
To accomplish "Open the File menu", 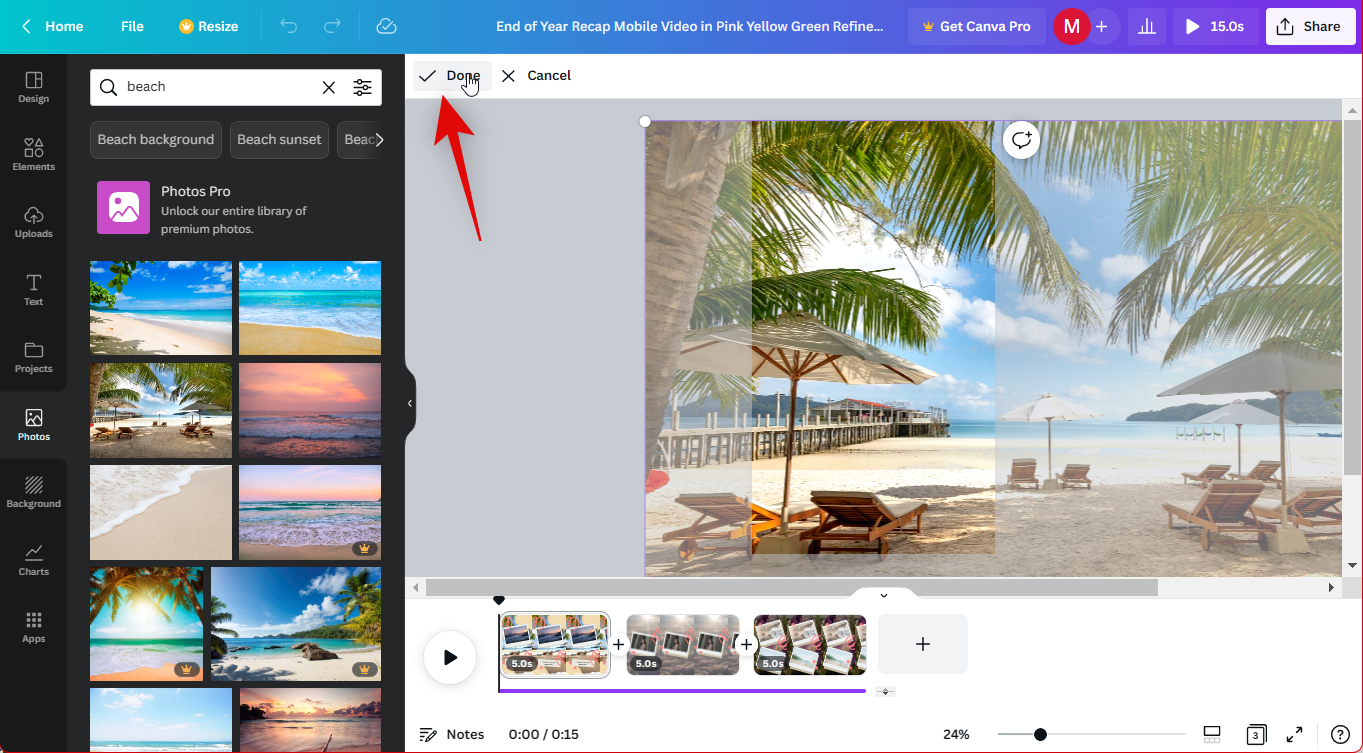I will coord(132,27).
